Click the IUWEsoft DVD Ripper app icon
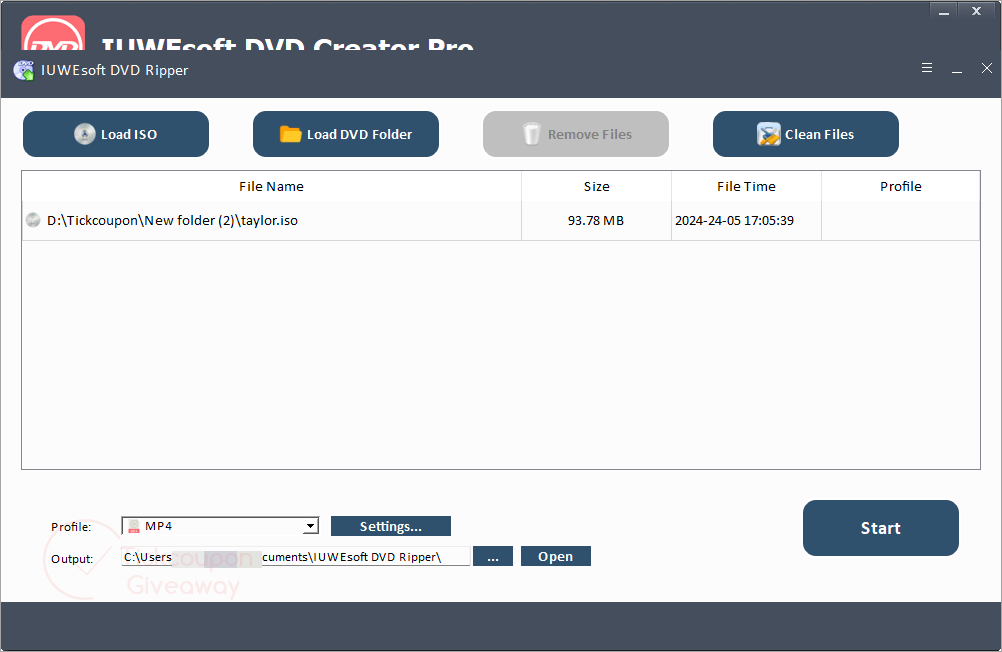 coord(24,70)
